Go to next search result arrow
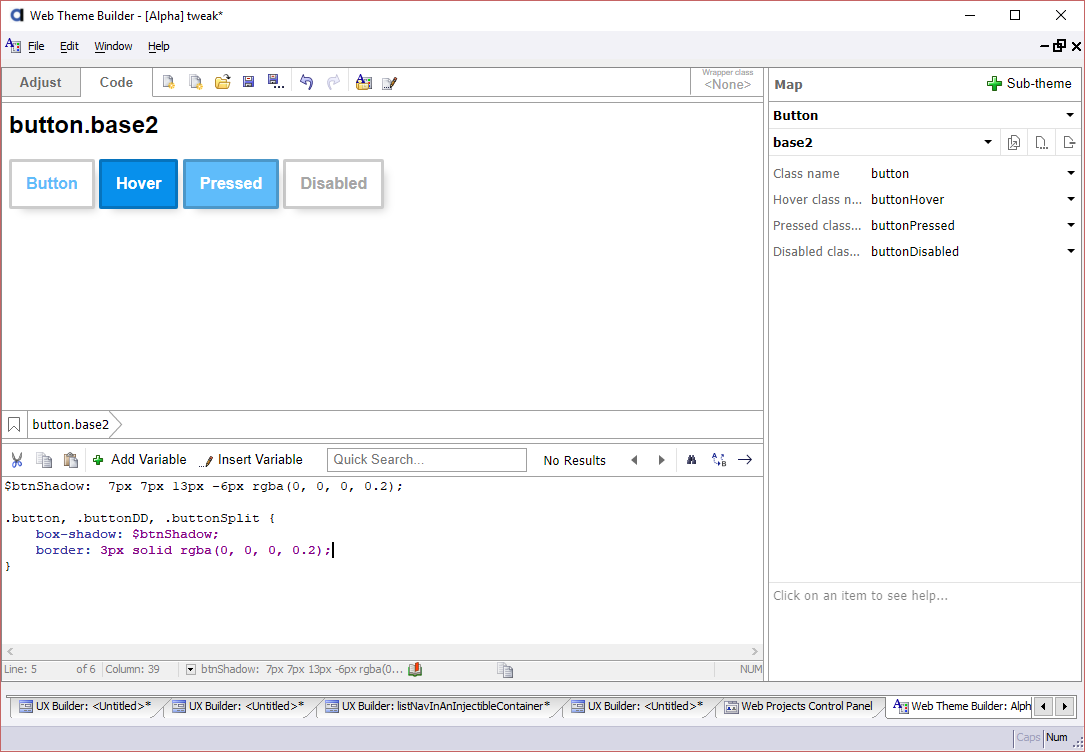 662,461
